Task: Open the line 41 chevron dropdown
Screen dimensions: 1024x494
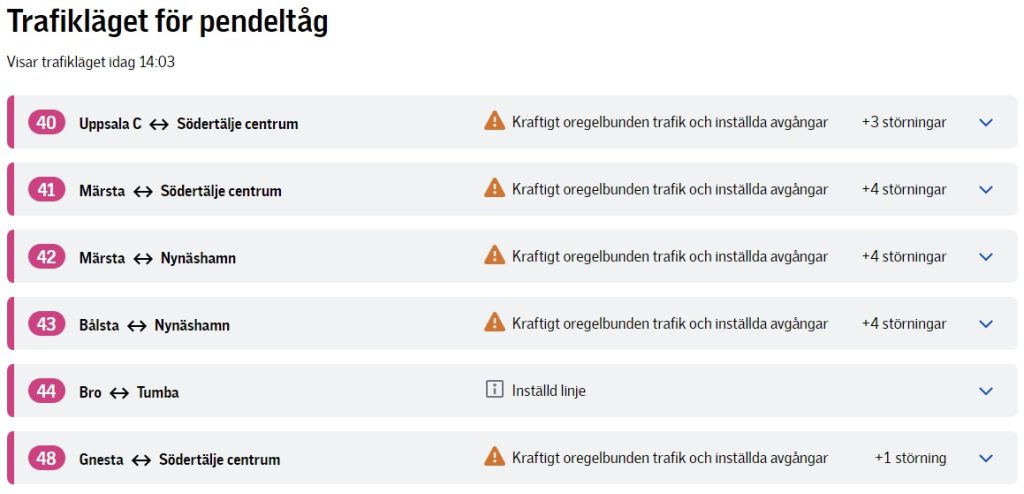Action: [x=986, y=190]
